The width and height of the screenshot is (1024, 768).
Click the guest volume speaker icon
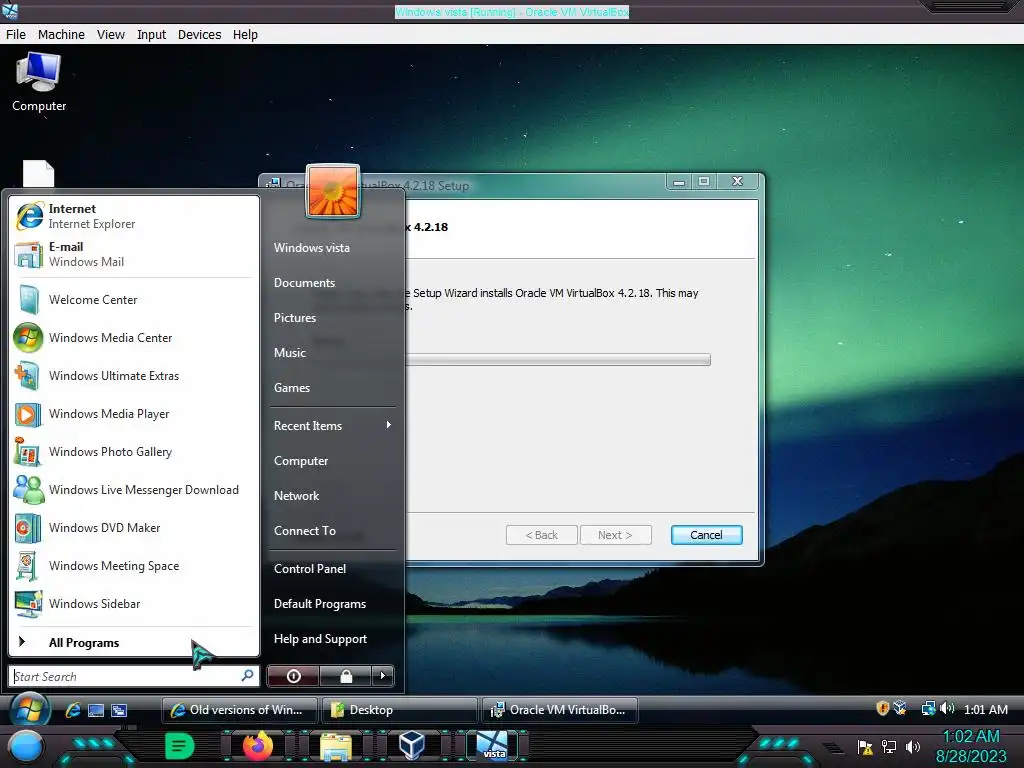(x=947, y=709)
